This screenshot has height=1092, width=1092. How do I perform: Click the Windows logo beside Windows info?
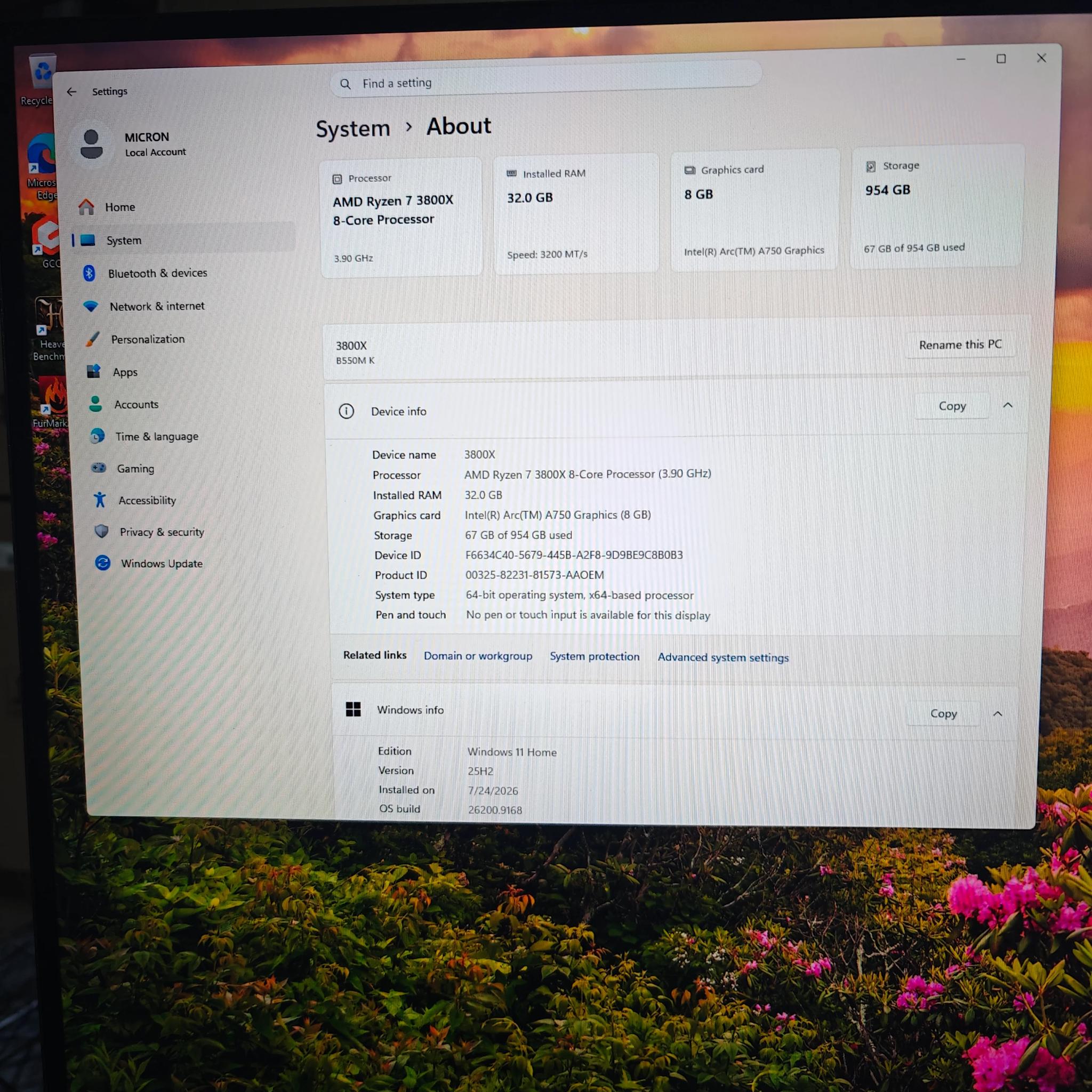(354, 709)
